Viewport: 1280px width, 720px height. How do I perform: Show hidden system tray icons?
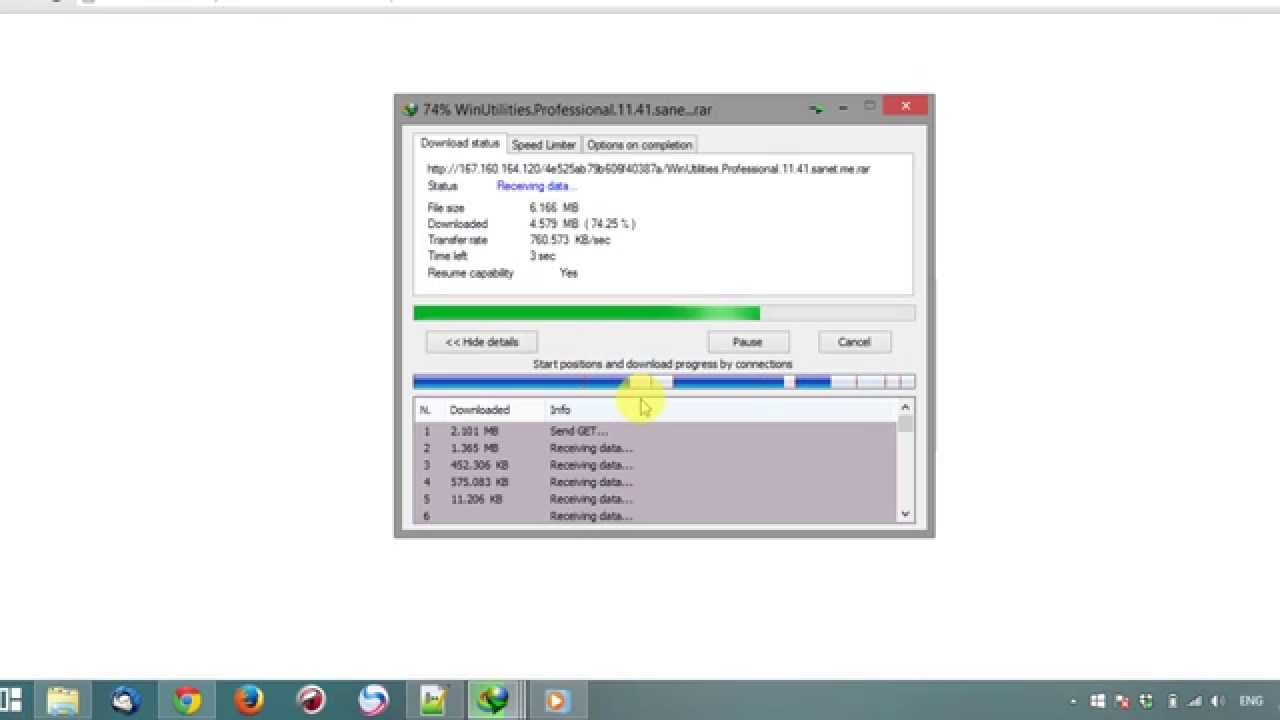[x=1073, y=702]
